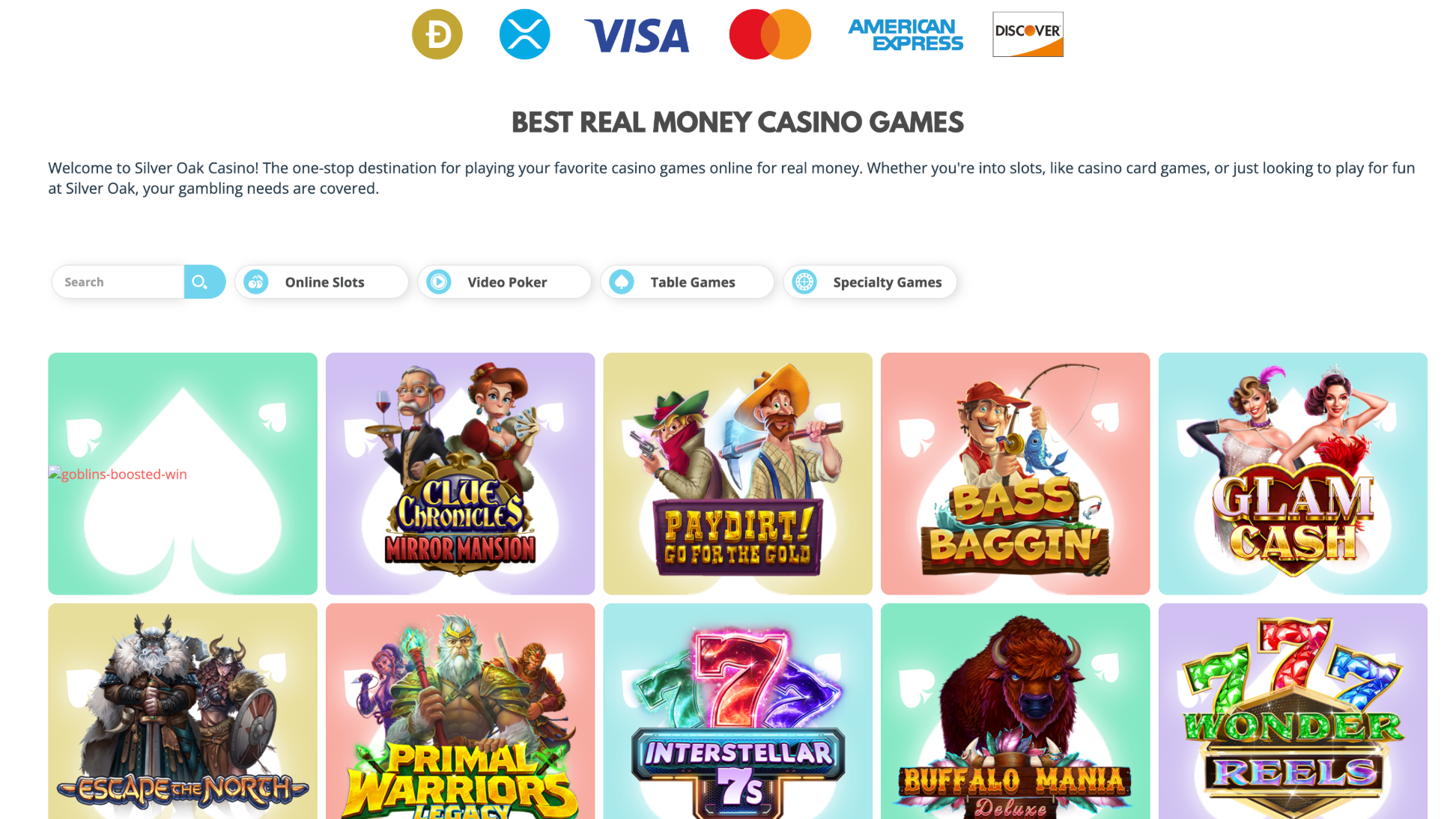Click the XRP Ripple payment icon
1456x819 pixels.
(x=524, y=34)
